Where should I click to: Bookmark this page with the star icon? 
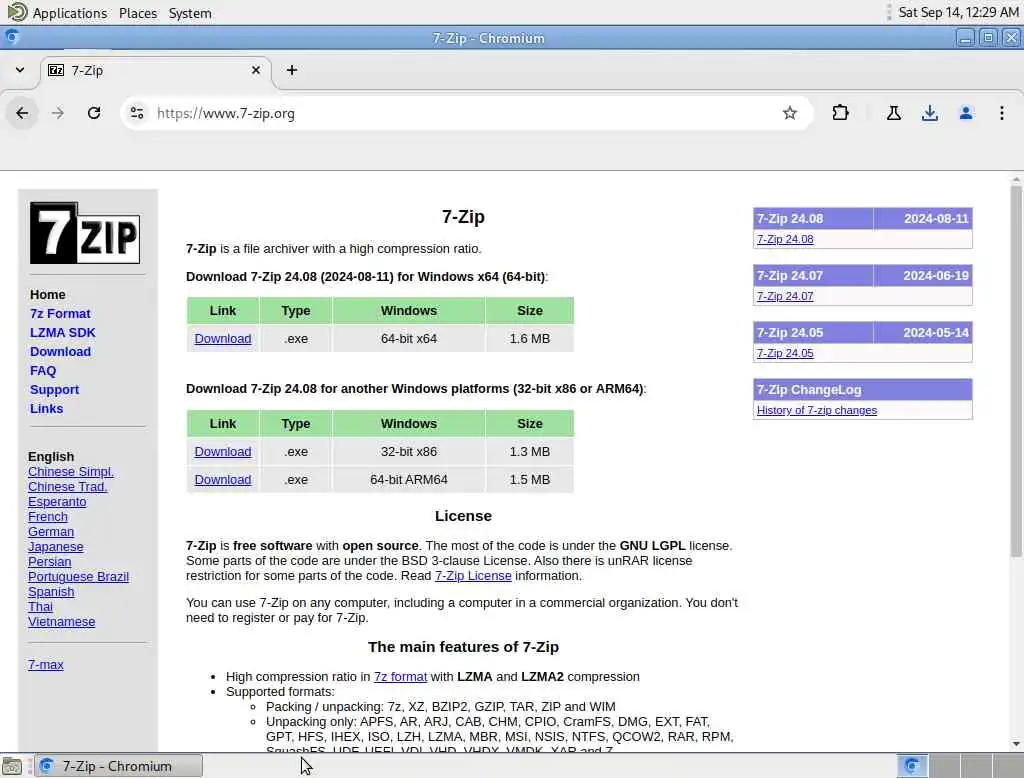790,113
